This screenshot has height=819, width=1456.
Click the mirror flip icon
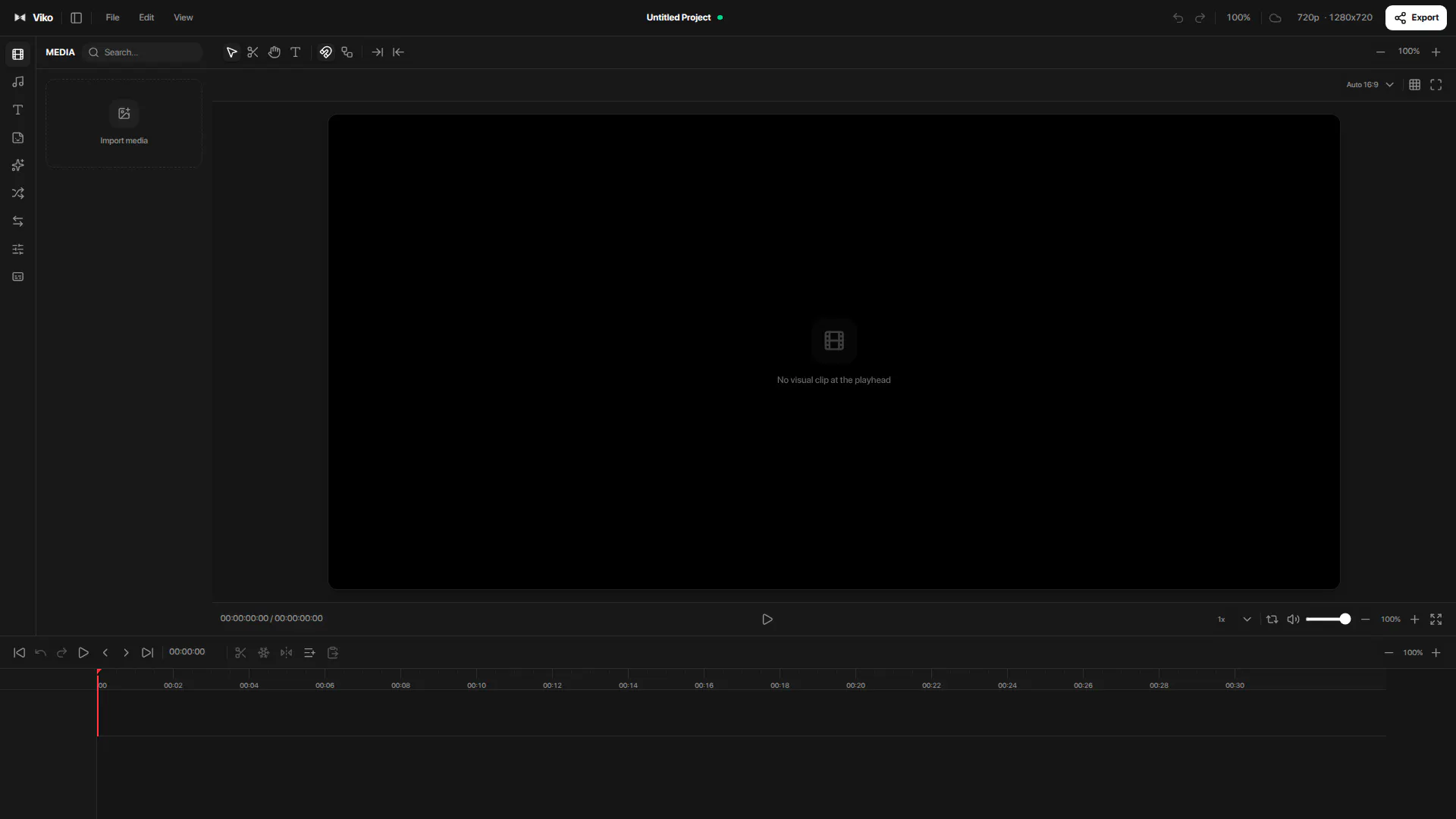[x=286, y=653]
